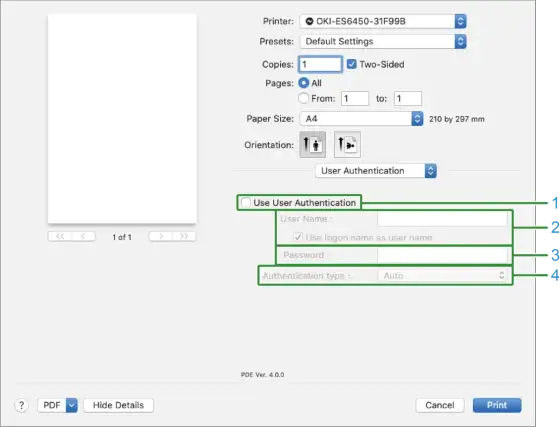The height and width of the screenshot is (427, 560).
Task: Open the User Authentication panel dropdown
Action: [376, 171]
